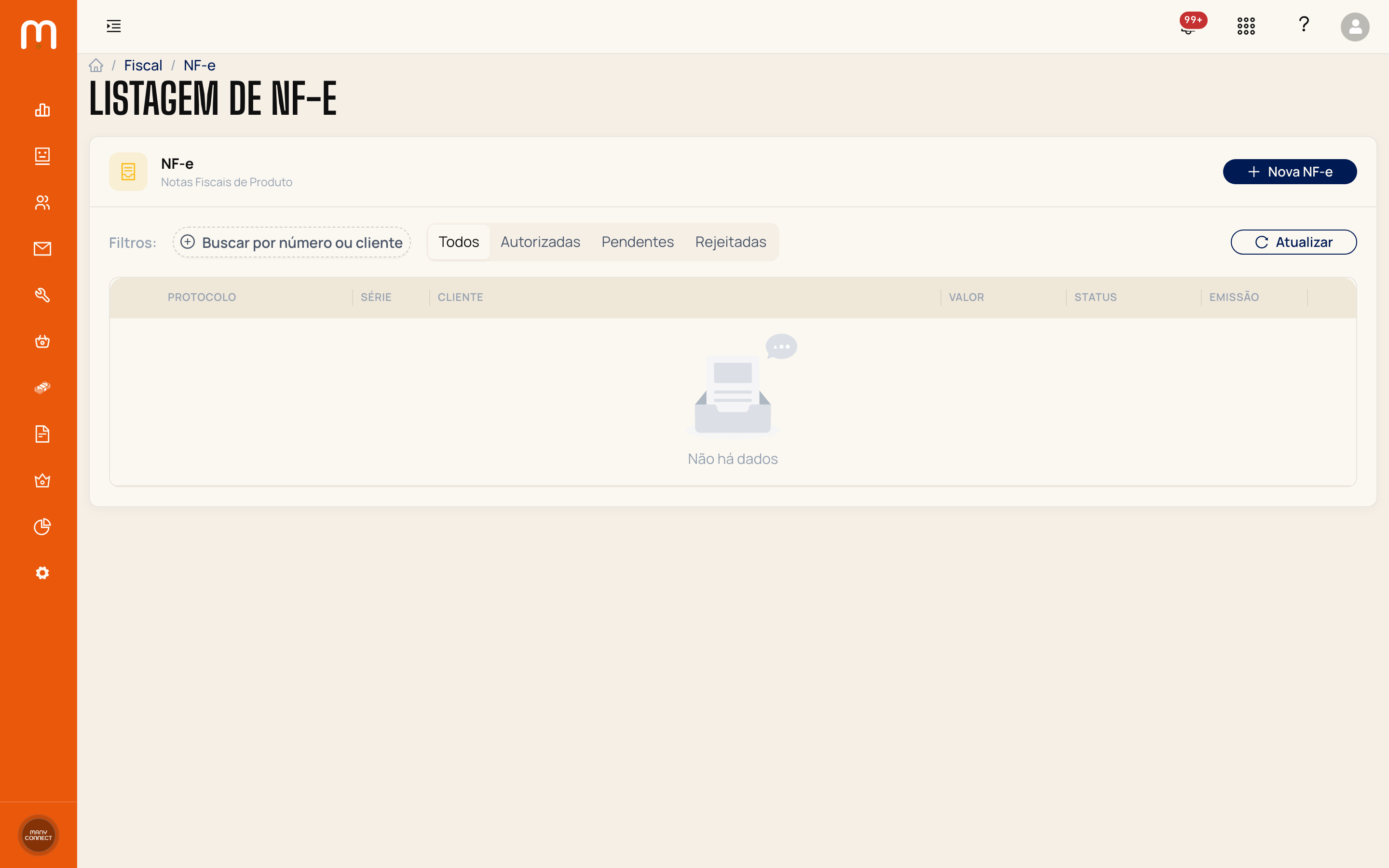Select the Autorizadas filter tab
The width and height of the screenshot is (1389, 868).
[x=540, y=242]
